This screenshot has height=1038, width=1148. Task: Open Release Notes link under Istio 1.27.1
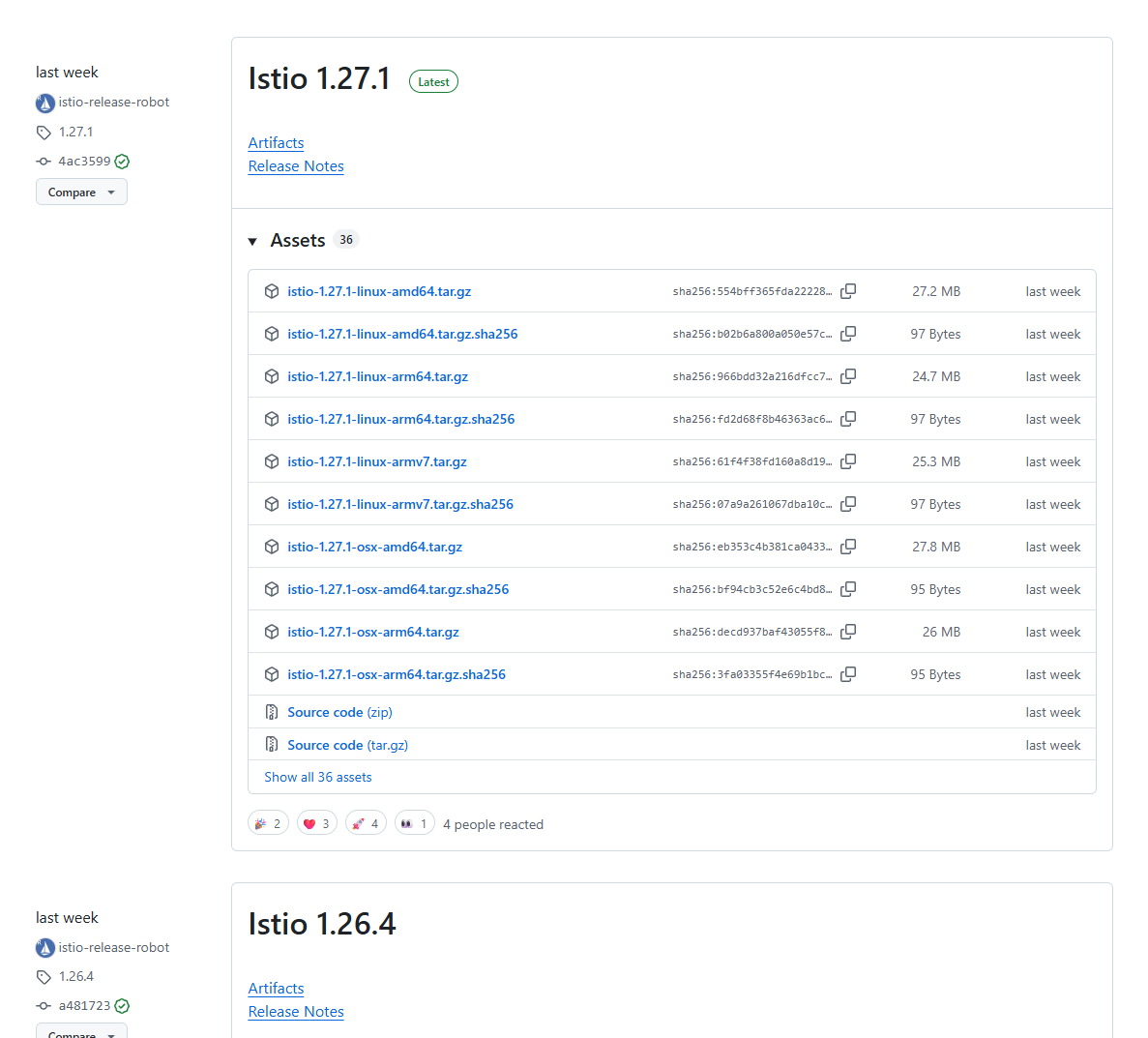click(x=296, y=166)
